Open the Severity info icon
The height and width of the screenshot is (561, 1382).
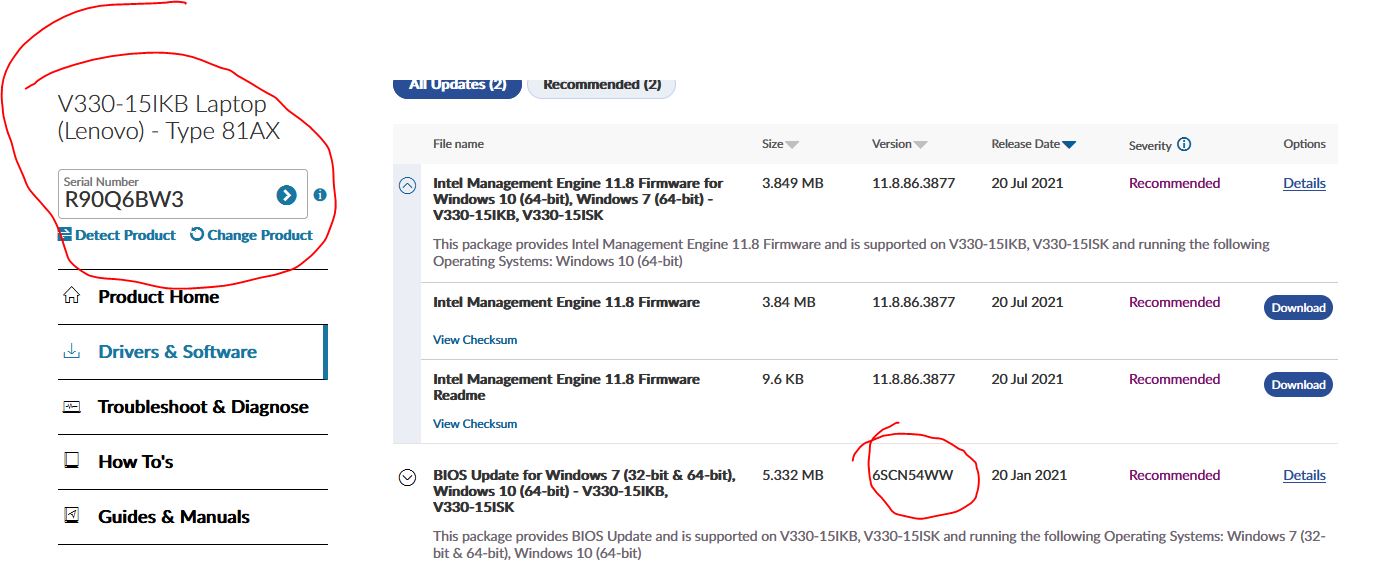coord(1184,144)
